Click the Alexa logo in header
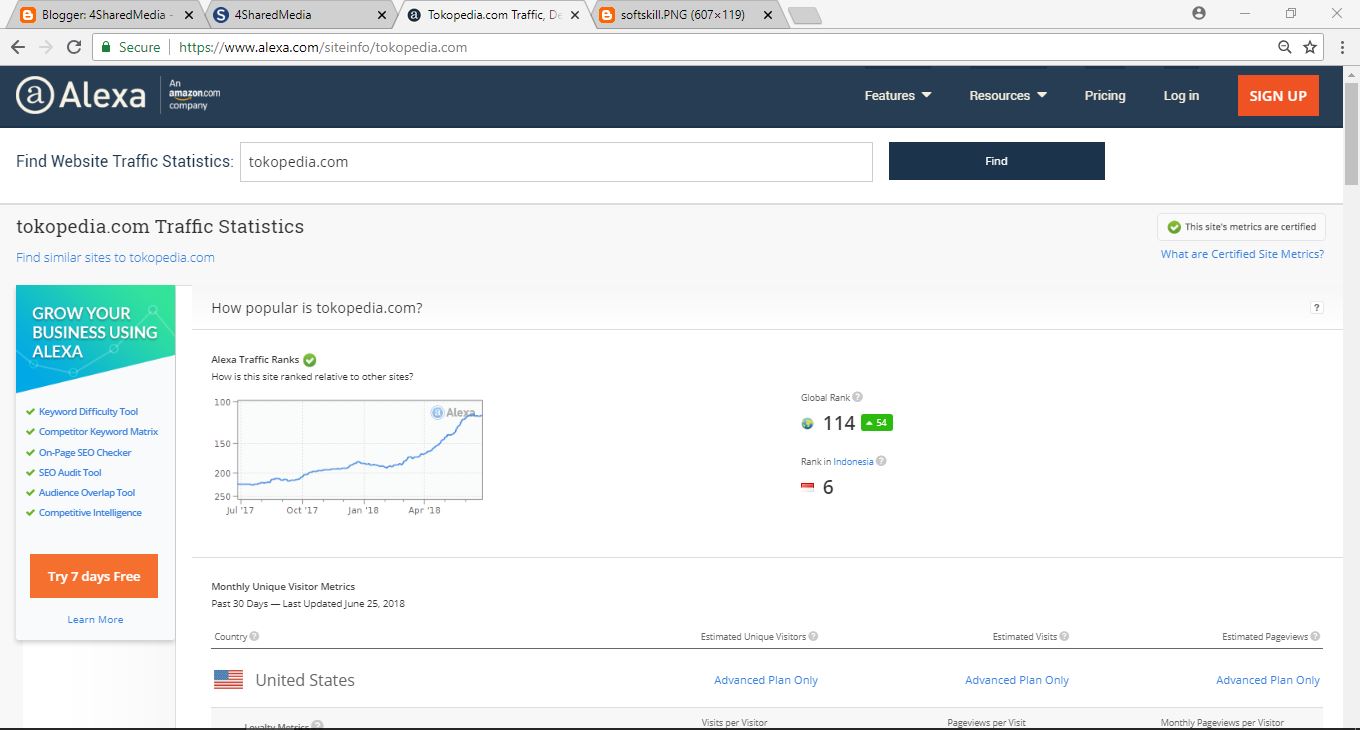1360x730 pixels. coord(81,96)
